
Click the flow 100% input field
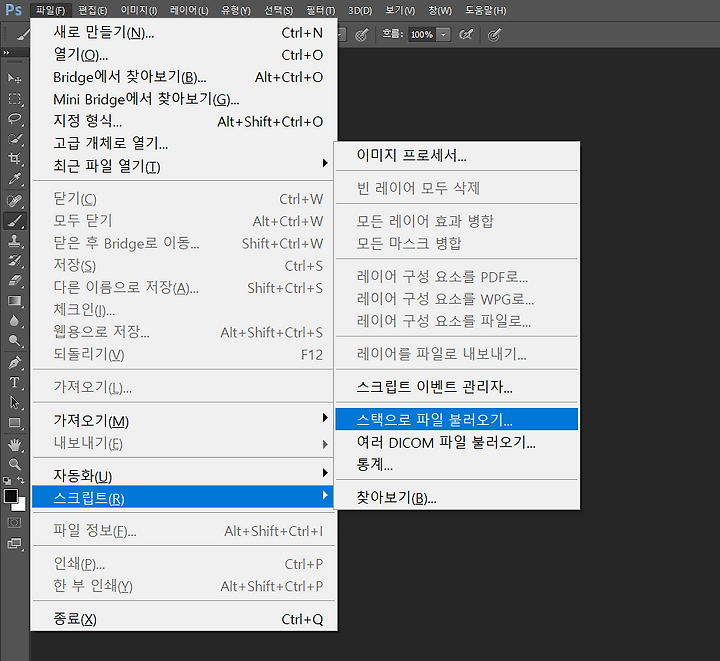[x=422, y=34]
